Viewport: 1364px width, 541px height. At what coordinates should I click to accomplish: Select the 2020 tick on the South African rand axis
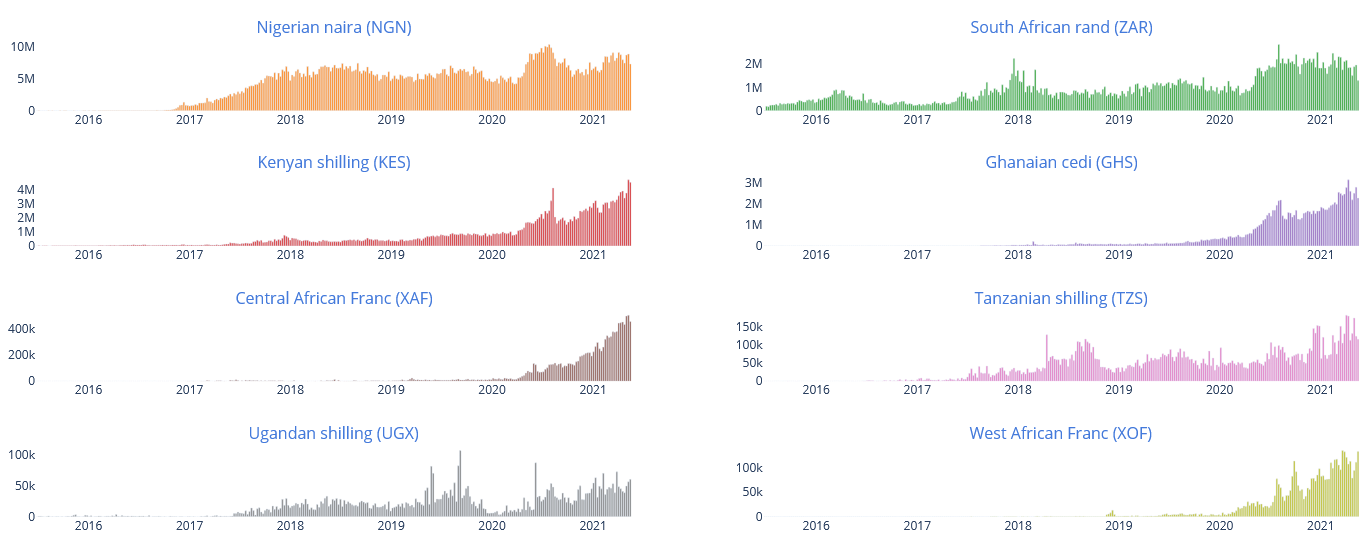[x=1219, y=119]
